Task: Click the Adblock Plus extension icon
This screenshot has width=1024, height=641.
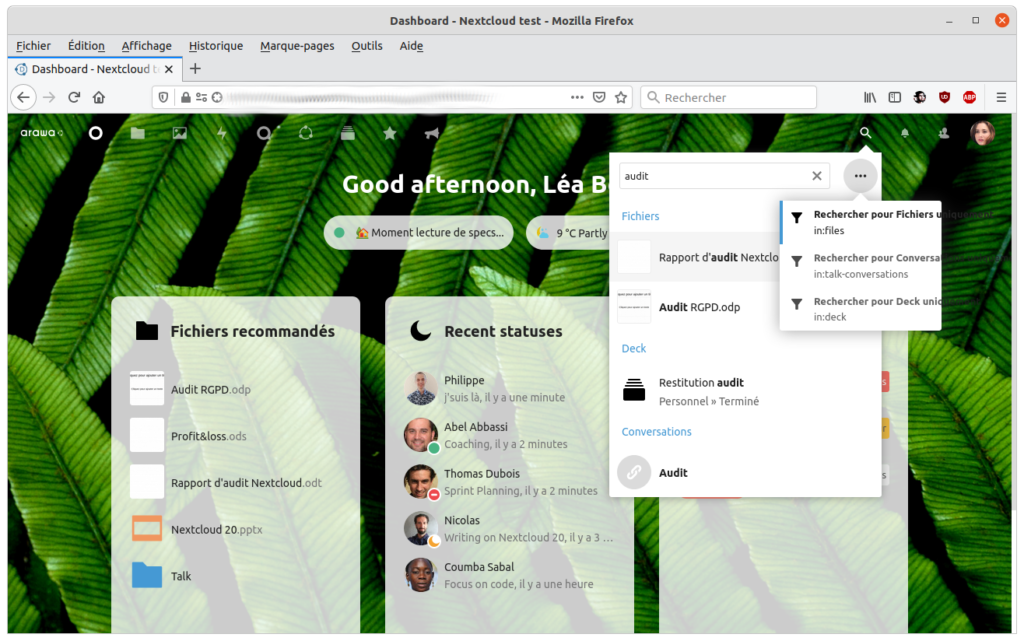Action: pos(969,97)
